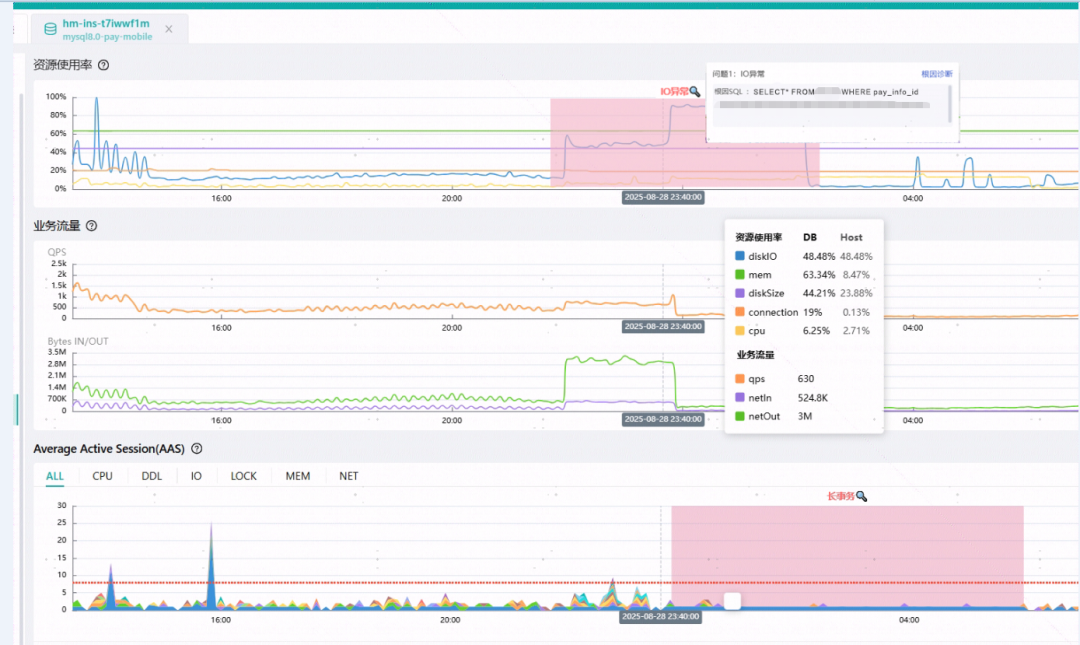Click the white square marker on AAS chart

point(732,602)
